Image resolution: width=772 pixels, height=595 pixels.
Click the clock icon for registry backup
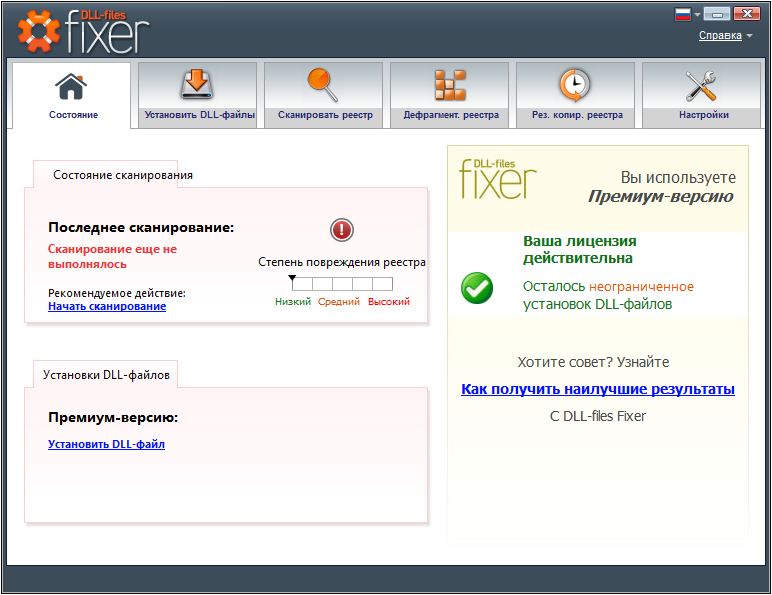point(575,85)
